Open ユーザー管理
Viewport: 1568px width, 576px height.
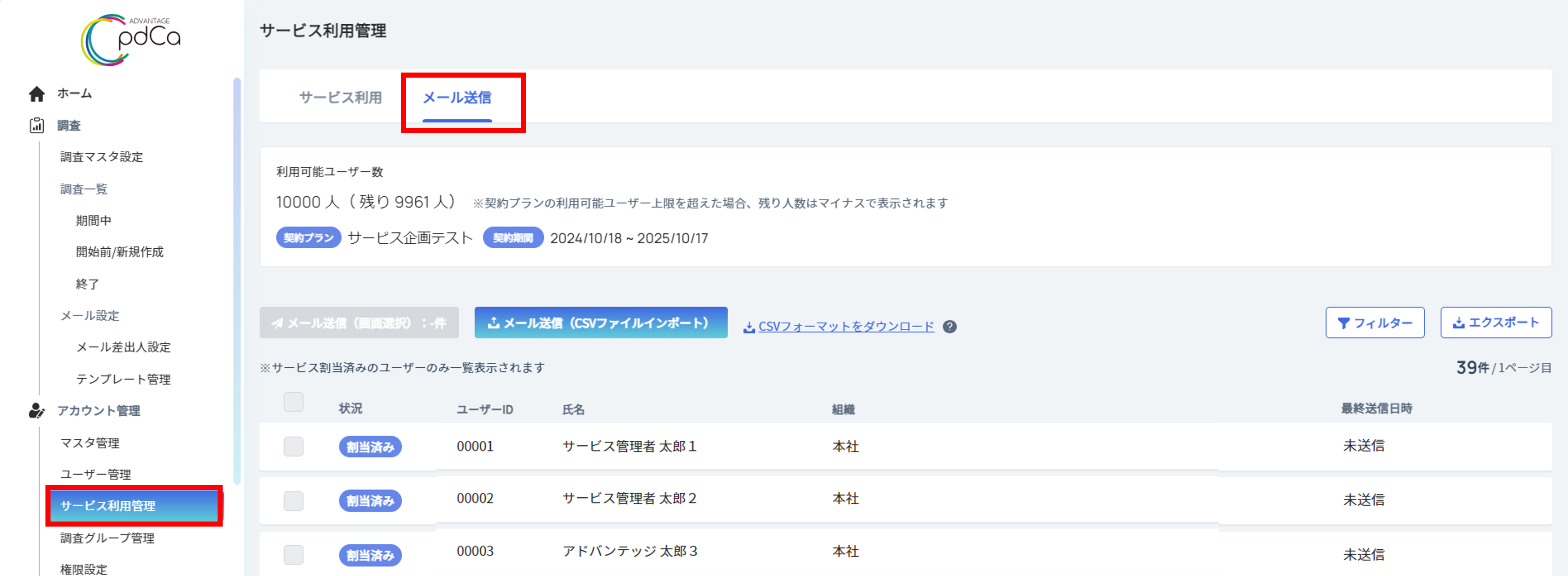[96, 474]
